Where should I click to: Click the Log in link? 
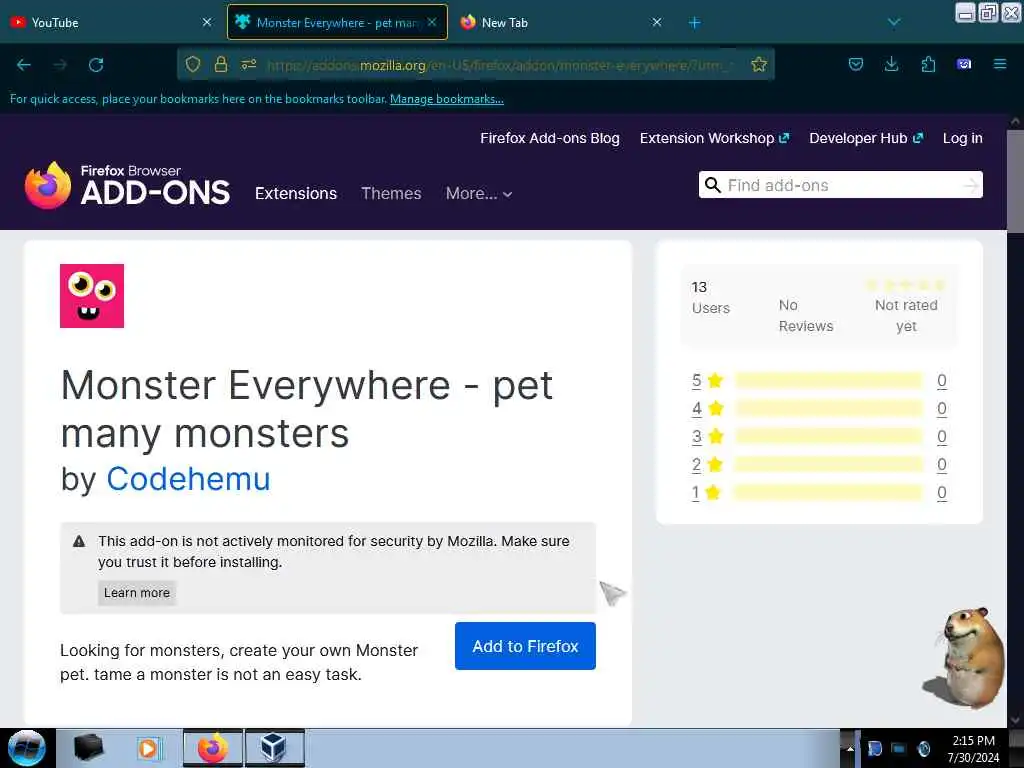tap(963, 138)
